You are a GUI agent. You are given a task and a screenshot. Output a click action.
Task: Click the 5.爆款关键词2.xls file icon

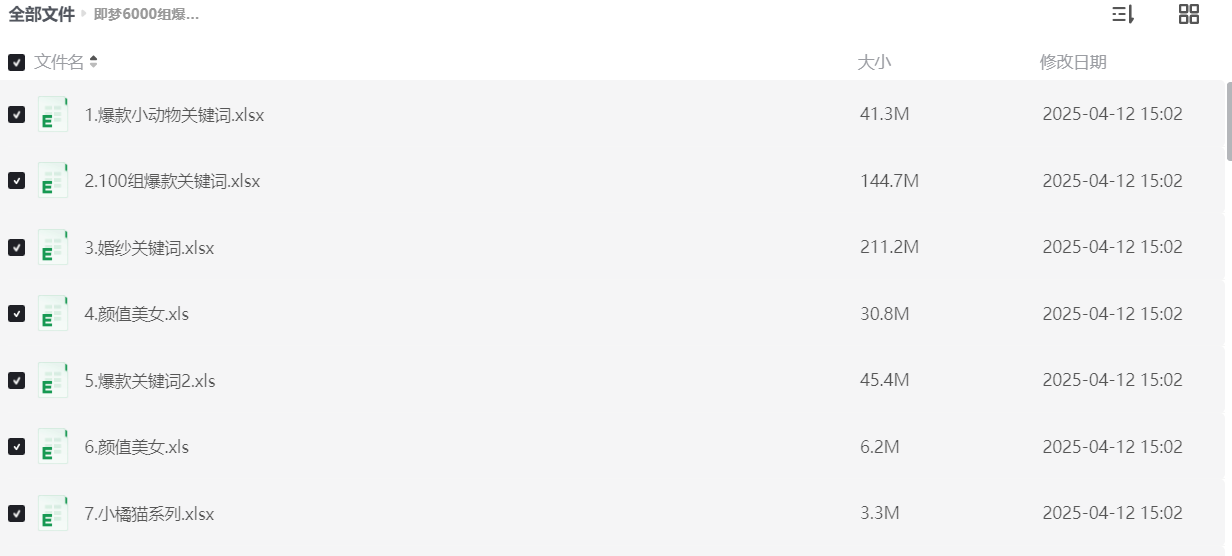click(x=53, y=380)
